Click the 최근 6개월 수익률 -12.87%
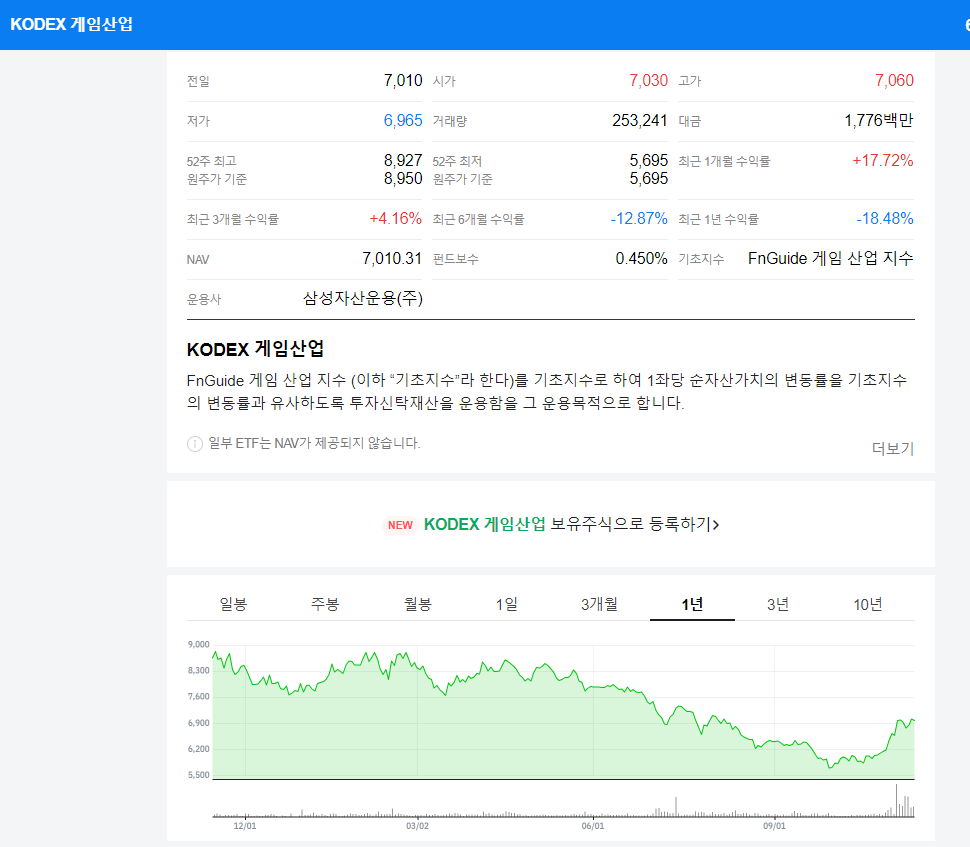This screenshot has height=847, width=970. click(639, 219)
